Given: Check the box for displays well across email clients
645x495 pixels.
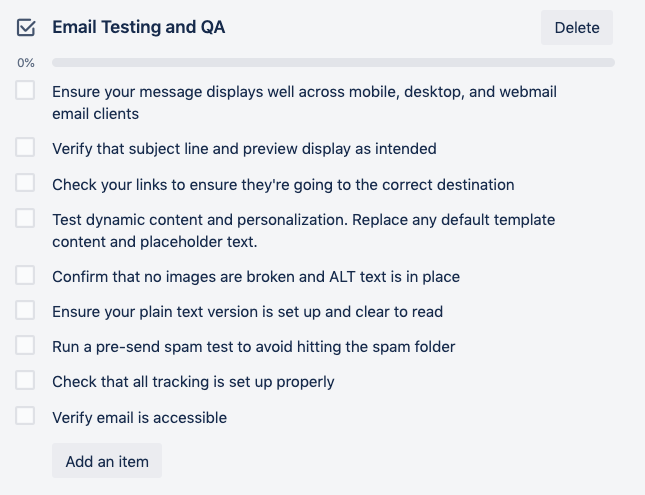Looking at the screenshot, I should coord(26,91).
